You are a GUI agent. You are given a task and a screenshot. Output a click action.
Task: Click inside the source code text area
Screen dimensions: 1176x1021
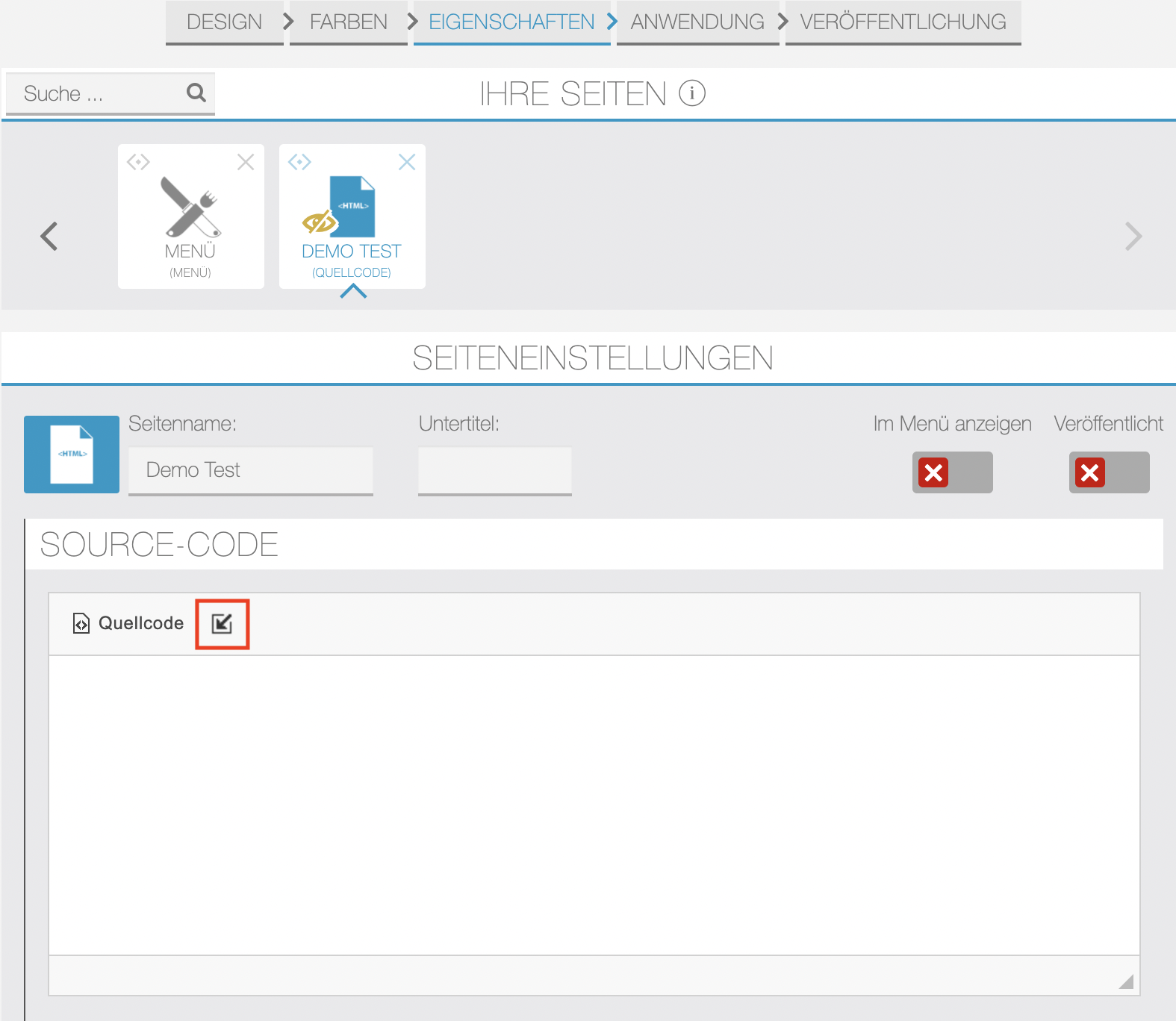(594, 805)
